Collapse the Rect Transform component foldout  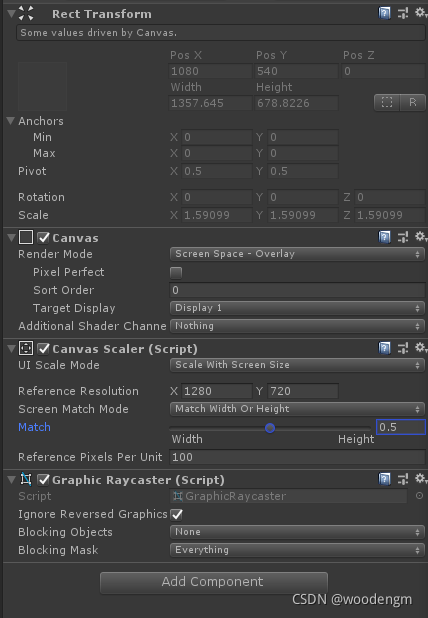click(11, 13)
